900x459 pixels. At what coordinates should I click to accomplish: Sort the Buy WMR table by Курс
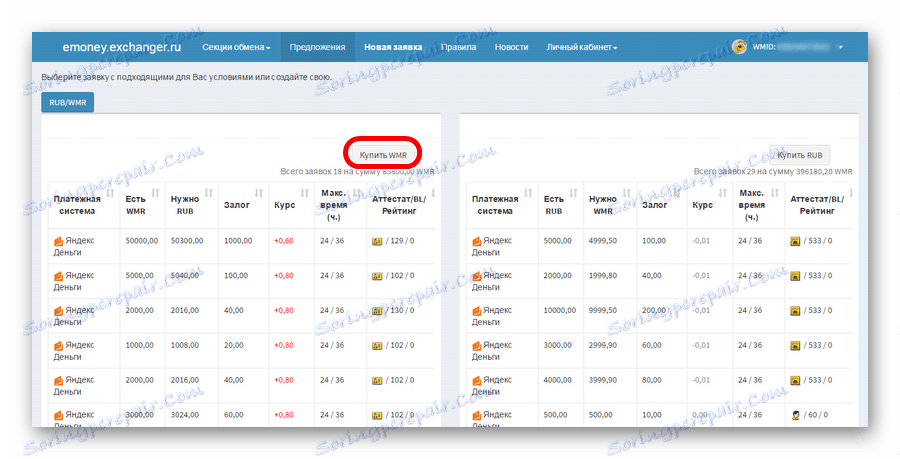305,192
